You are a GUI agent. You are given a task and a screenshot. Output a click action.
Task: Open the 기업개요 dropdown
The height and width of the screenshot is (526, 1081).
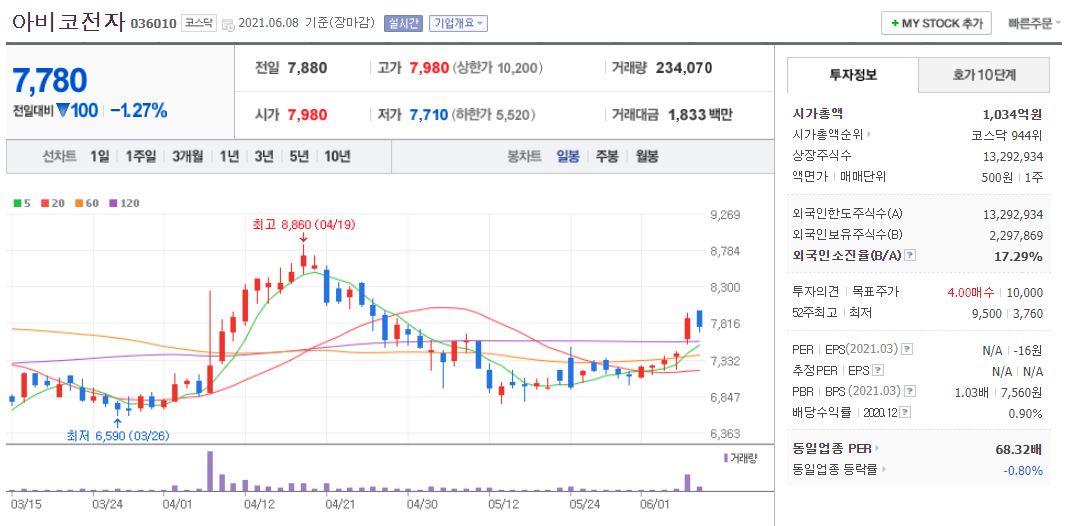click(x=458, y=23)
